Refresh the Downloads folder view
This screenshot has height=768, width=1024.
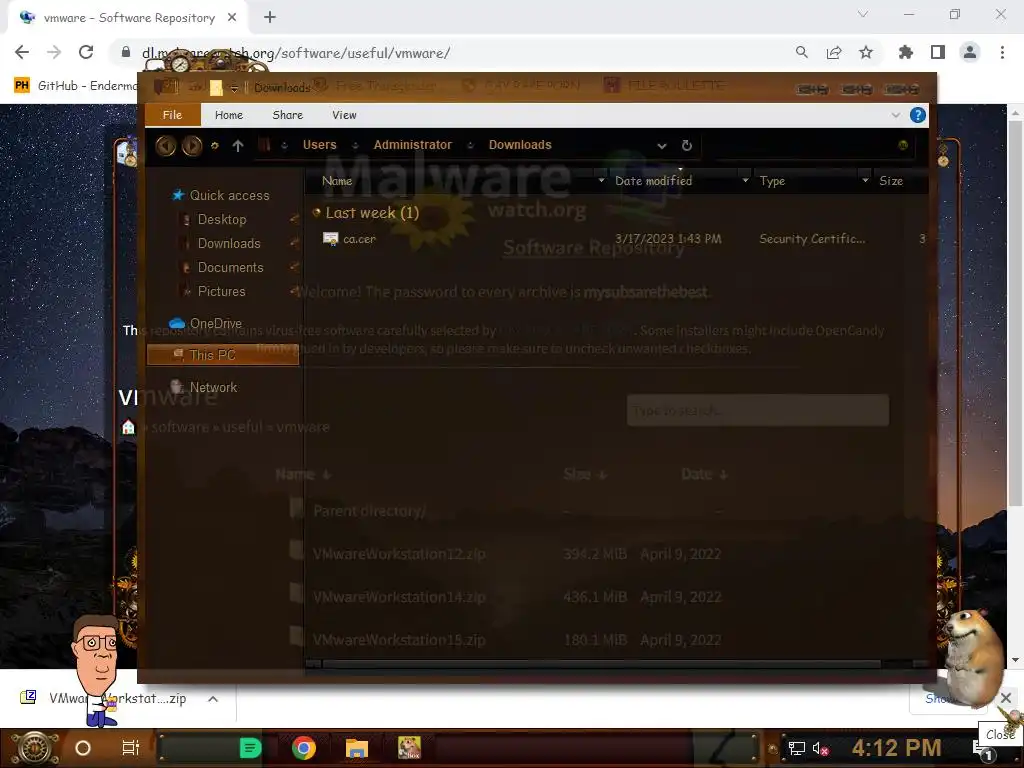click(686, 146)
